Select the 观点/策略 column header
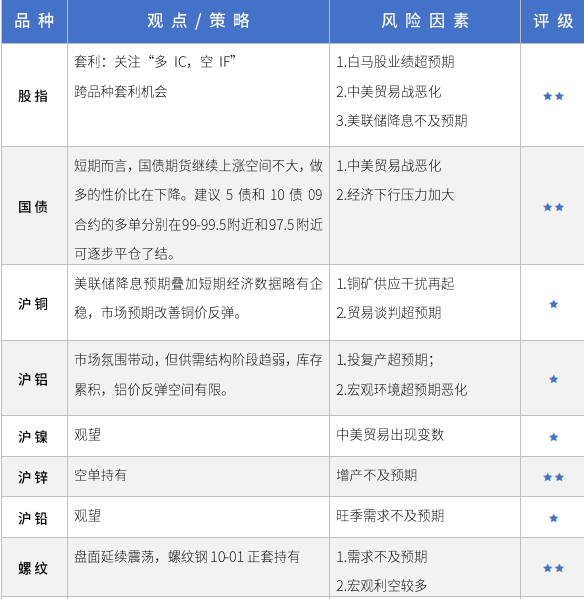This screenshot has width=584, height=599. pyautogui.click(x=199, y=21)
